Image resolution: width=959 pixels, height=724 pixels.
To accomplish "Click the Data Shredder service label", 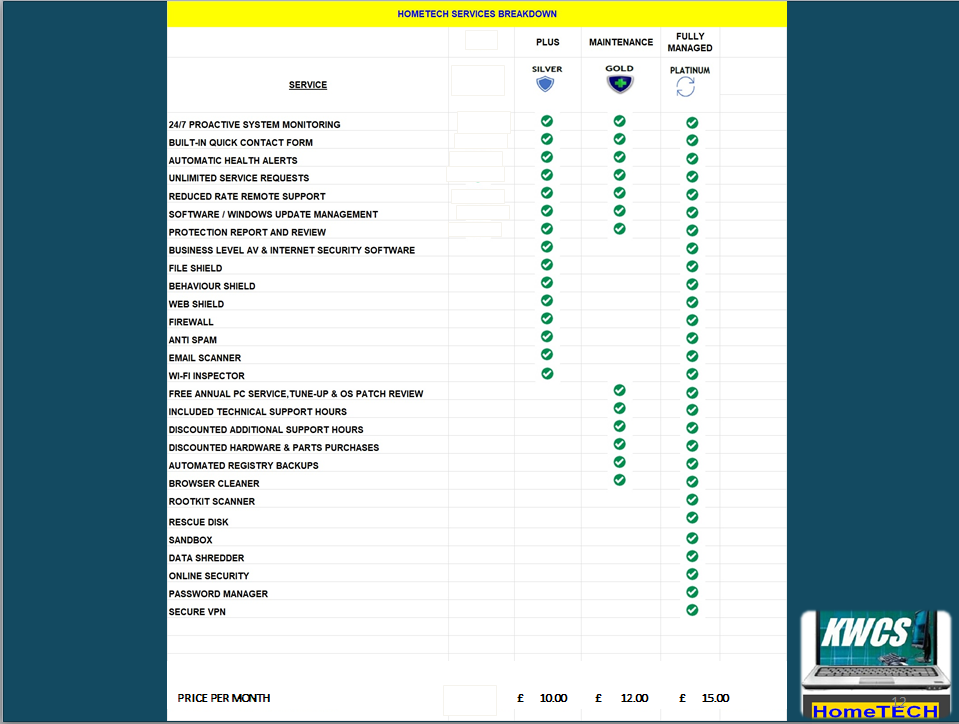I will tap(206, 558).
